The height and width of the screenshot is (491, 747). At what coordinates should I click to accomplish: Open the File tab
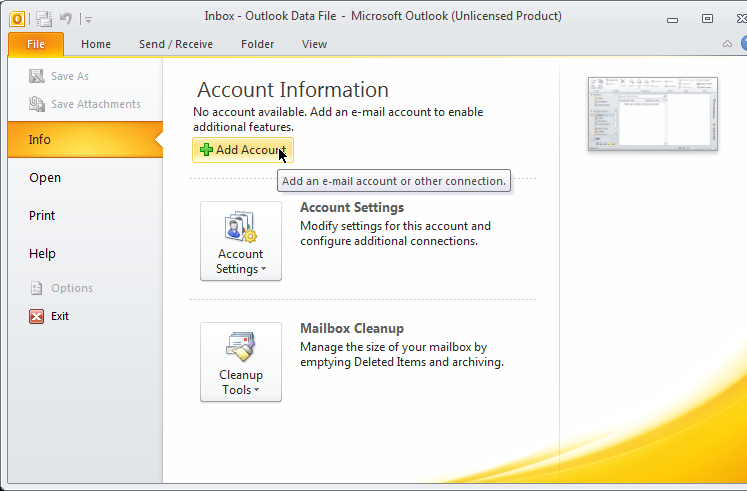point(36,44)
